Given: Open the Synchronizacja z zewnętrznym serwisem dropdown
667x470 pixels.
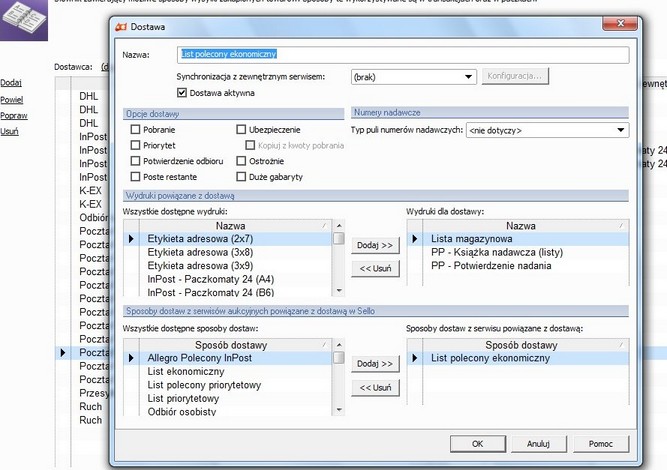Looking at the screenshot, I should click(x=414, y=76).
